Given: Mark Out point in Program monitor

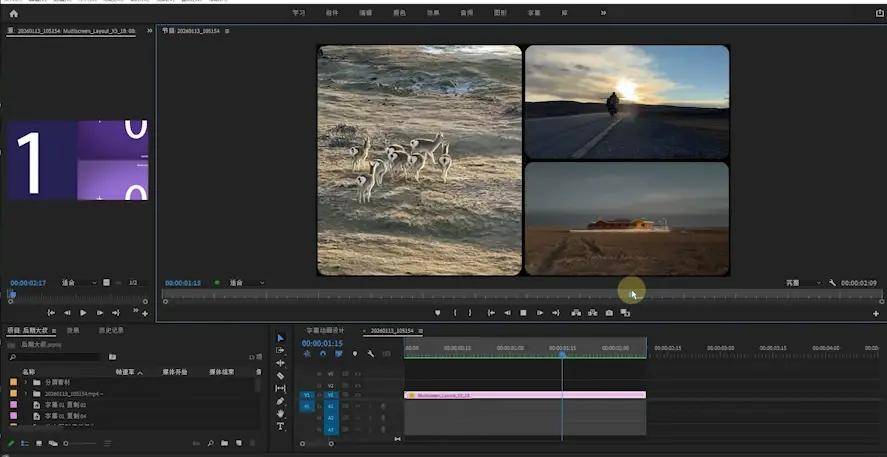Looking at the screenshot, I should (470, 313).
